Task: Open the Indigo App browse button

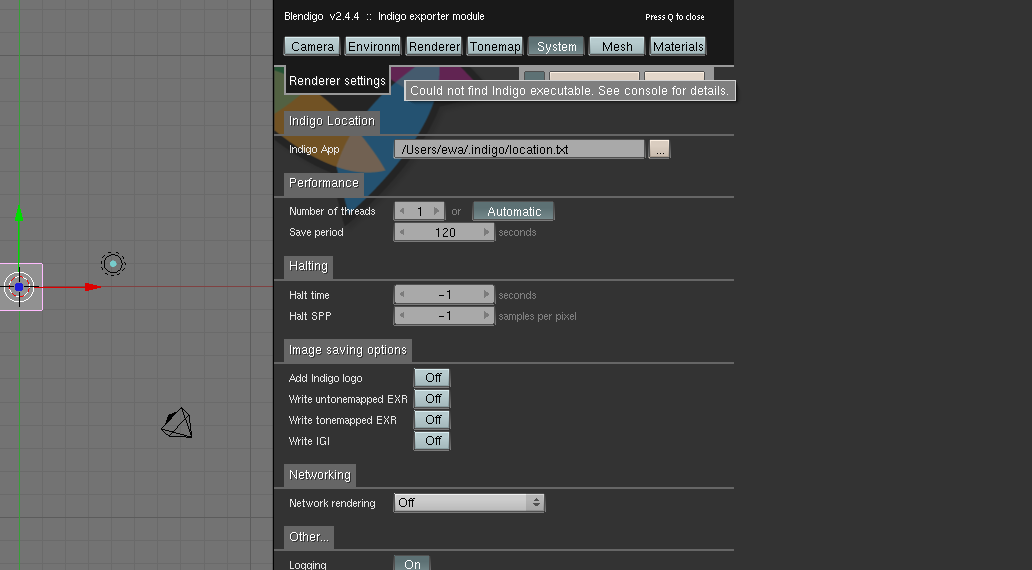Action: pyautogui.click(x=659, y=149)
